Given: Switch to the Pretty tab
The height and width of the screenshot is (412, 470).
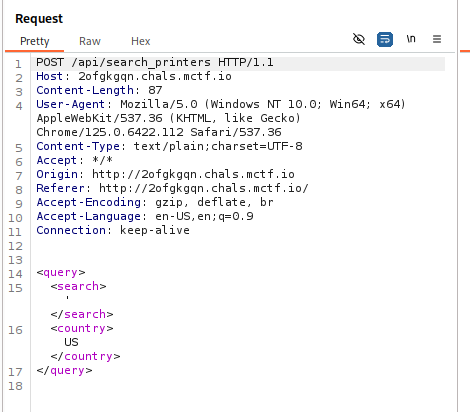Looking at the screenshot, I should tap(35, 41).
